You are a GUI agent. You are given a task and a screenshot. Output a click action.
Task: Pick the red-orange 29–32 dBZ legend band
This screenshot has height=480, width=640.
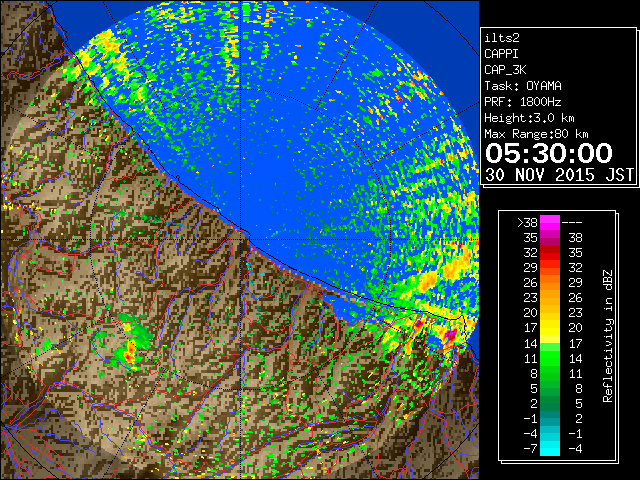pyautogui.click(x=550, y=268)
